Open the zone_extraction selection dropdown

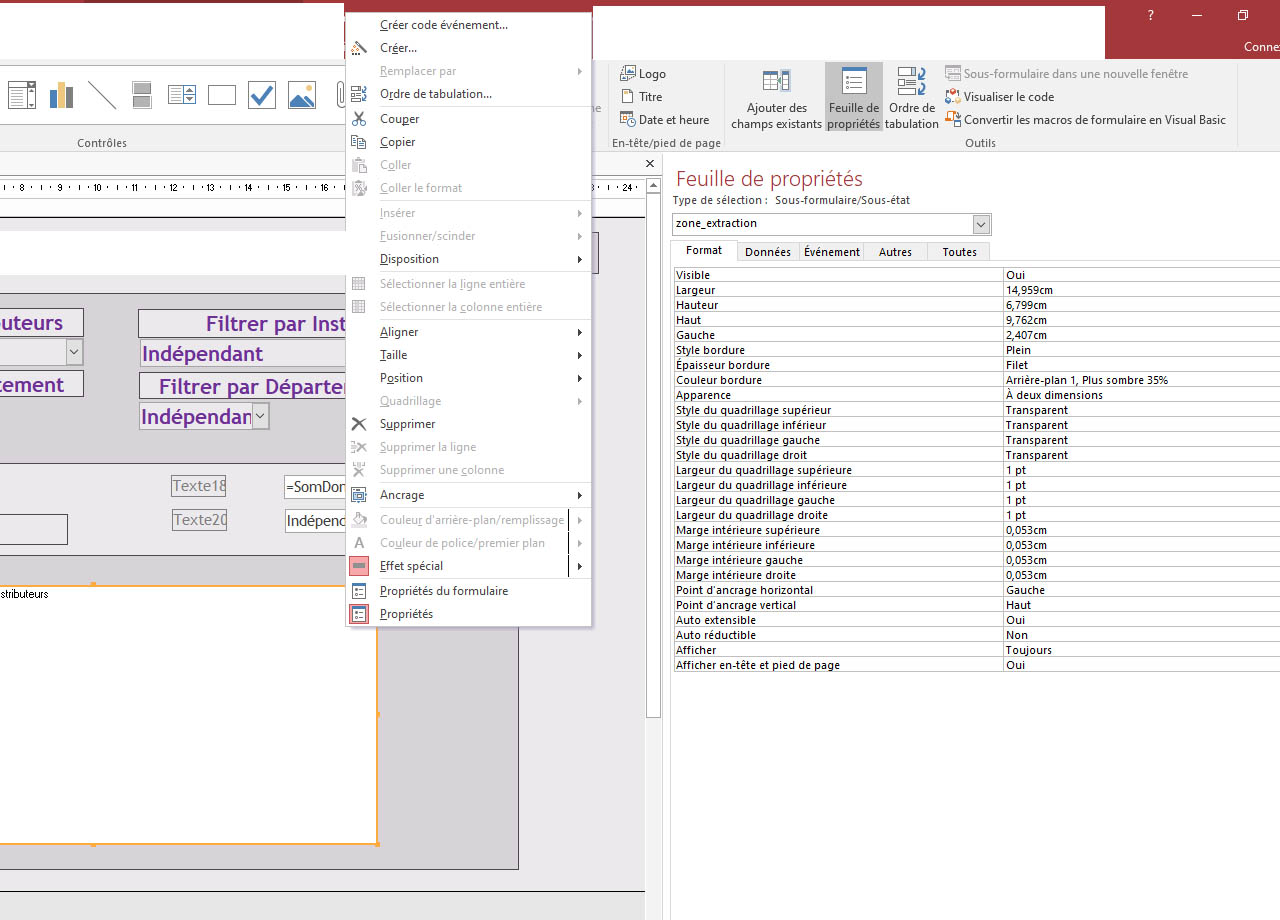pyautogui.click(x=981, y=224)
